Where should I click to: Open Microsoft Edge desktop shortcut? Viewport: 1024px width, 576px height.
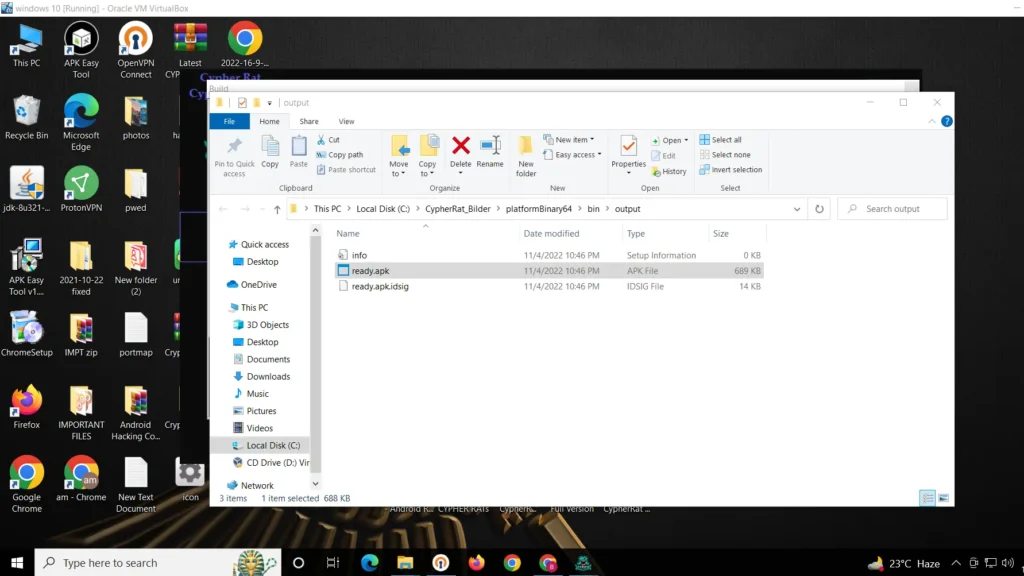coord(81,123)
